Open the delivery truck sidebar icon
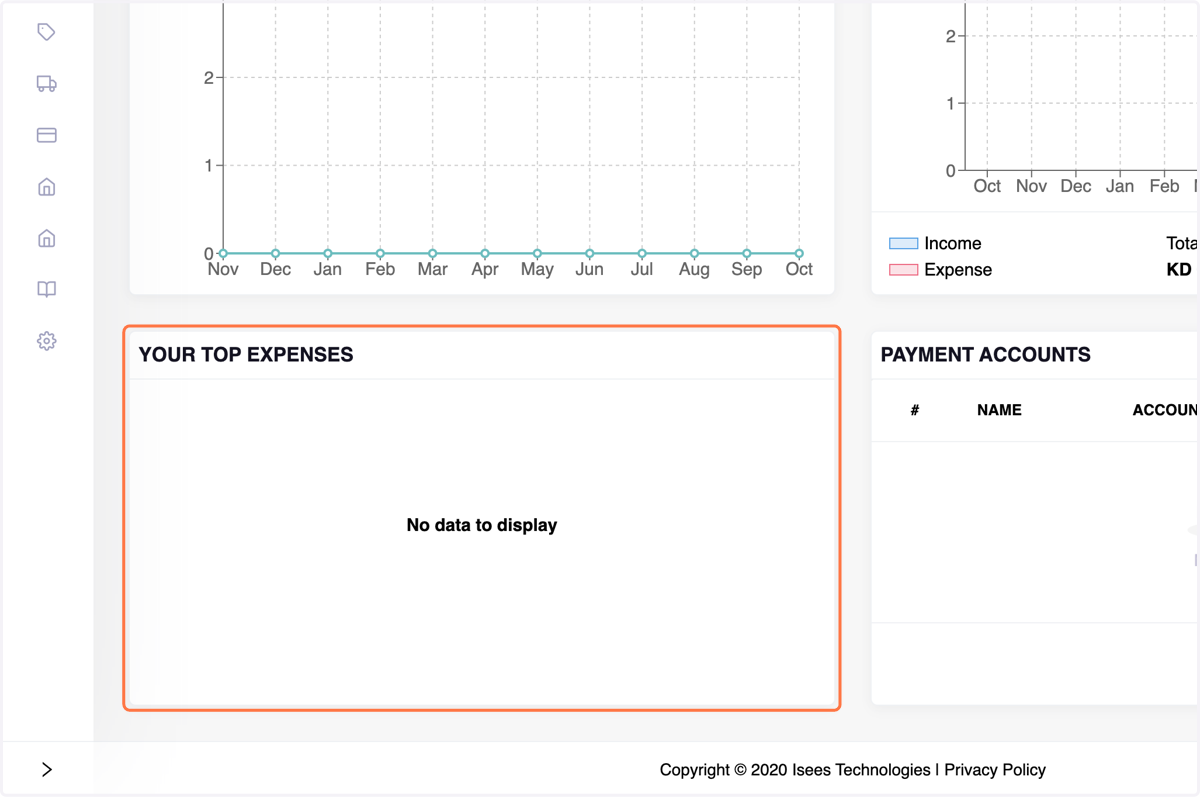This screenshot has width=1200, height=797. [46, 84]
